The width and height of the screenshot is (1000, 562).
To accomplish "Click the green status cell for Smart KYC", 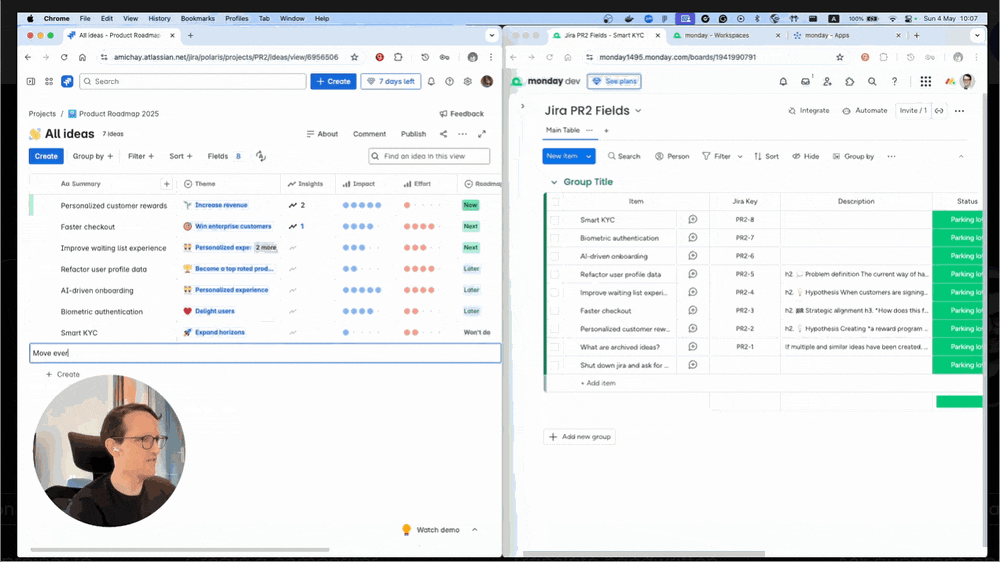I will tap(957, 220).
